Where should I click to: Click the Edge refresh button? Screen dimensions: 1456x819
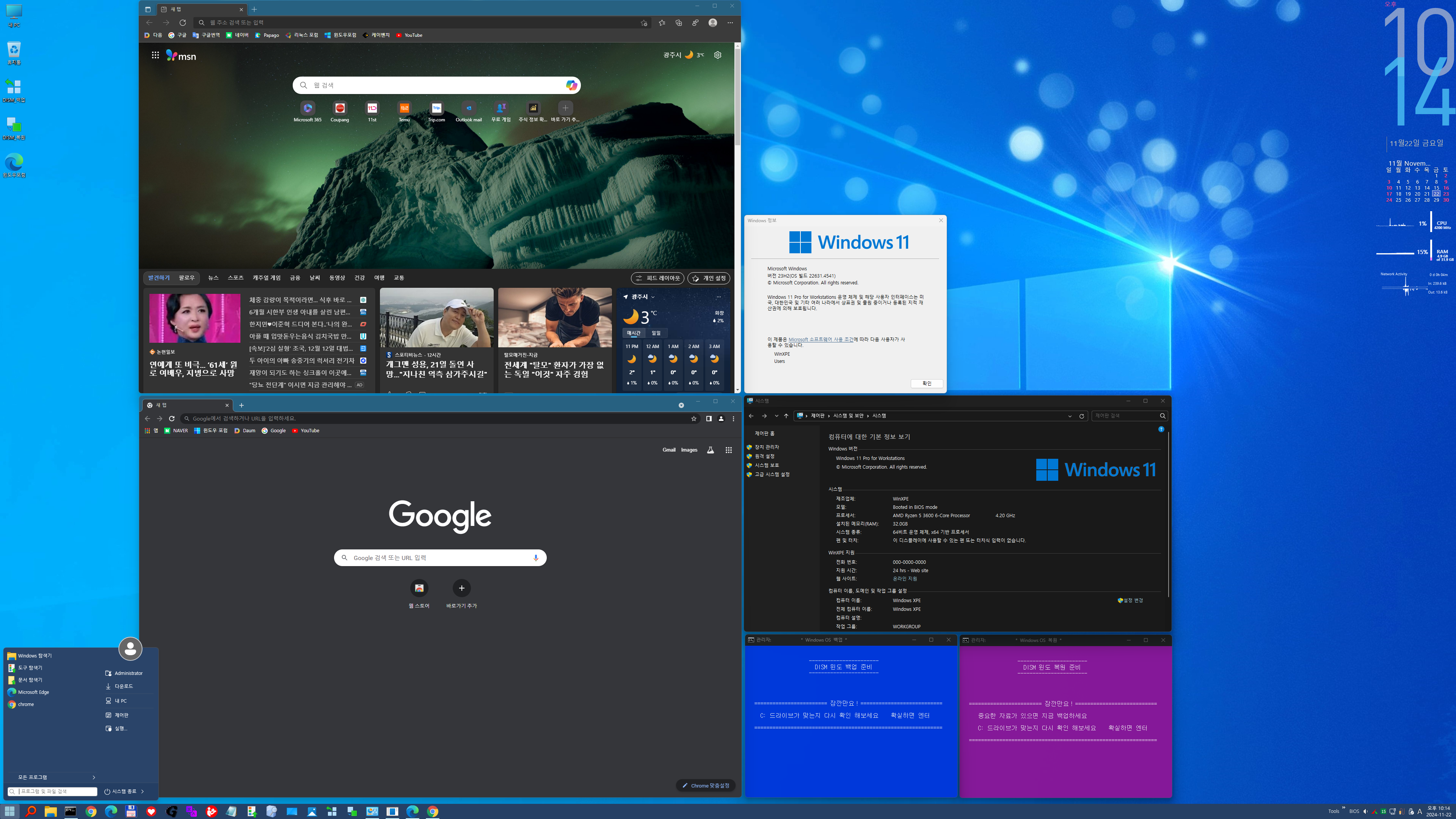(x=182, y=23)
